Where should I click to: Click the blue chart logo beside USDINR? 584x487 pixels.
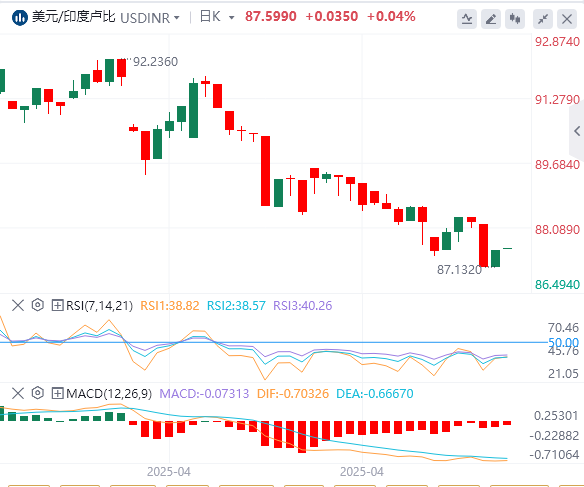(x=20, y=17)
